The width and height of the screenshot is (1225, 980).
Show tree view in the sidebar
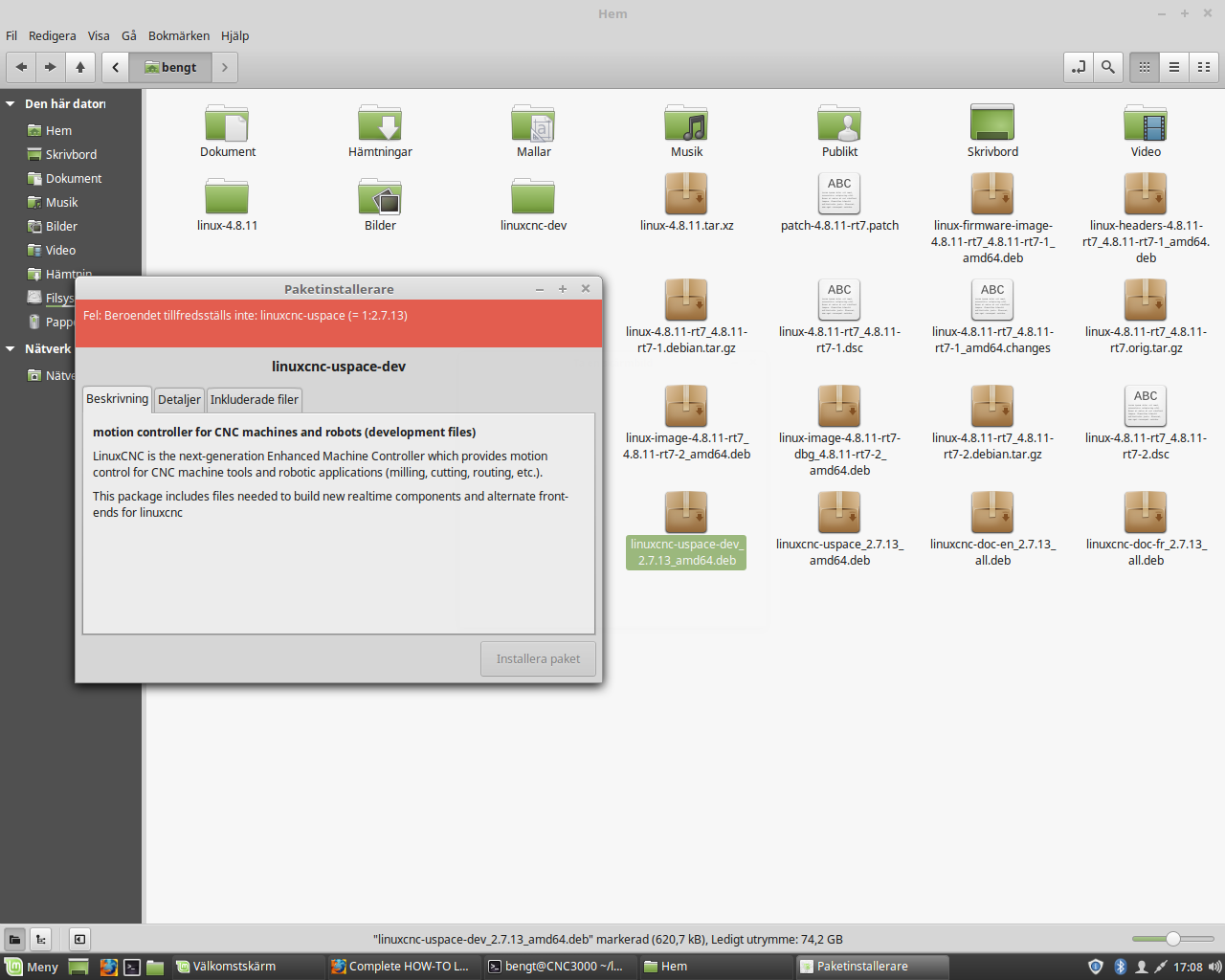[x=40, y=939]
